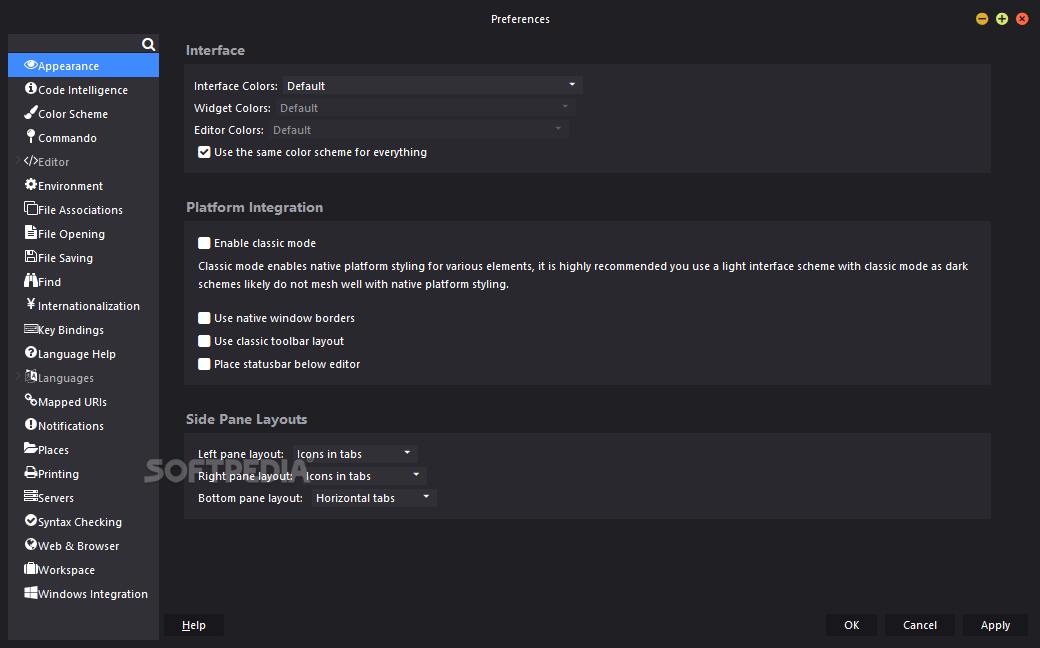Click the Printing printer icon
1040x648 pixels.
click(29, 473)
